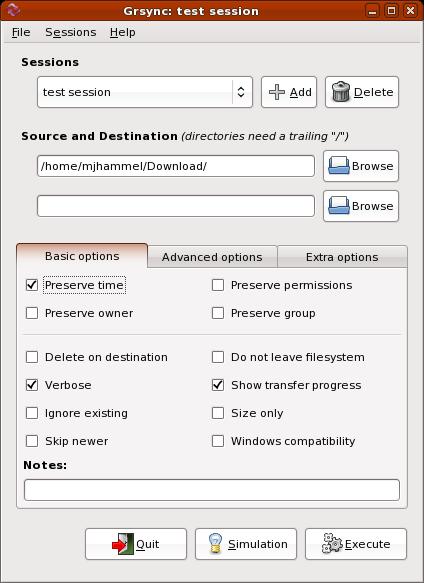The width and height of the screenshot is (424, 583).
Task: Open the test session dropdown list
Action: [x=145, y=92]
